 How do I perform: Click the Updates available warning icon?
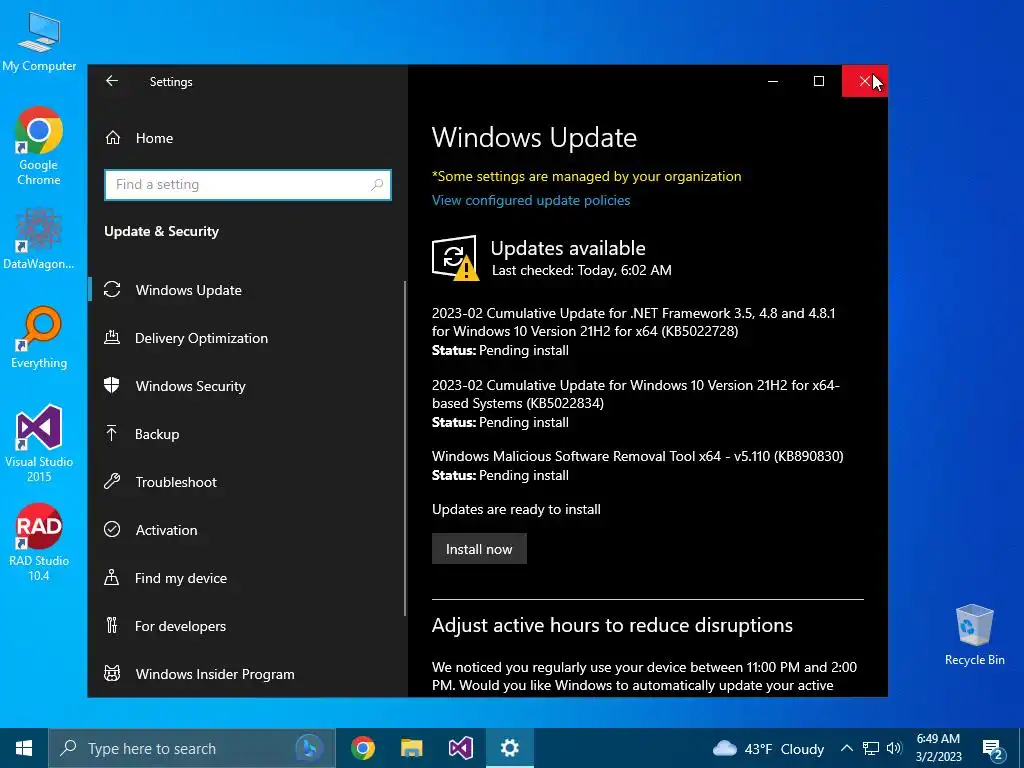coord(455,258)
